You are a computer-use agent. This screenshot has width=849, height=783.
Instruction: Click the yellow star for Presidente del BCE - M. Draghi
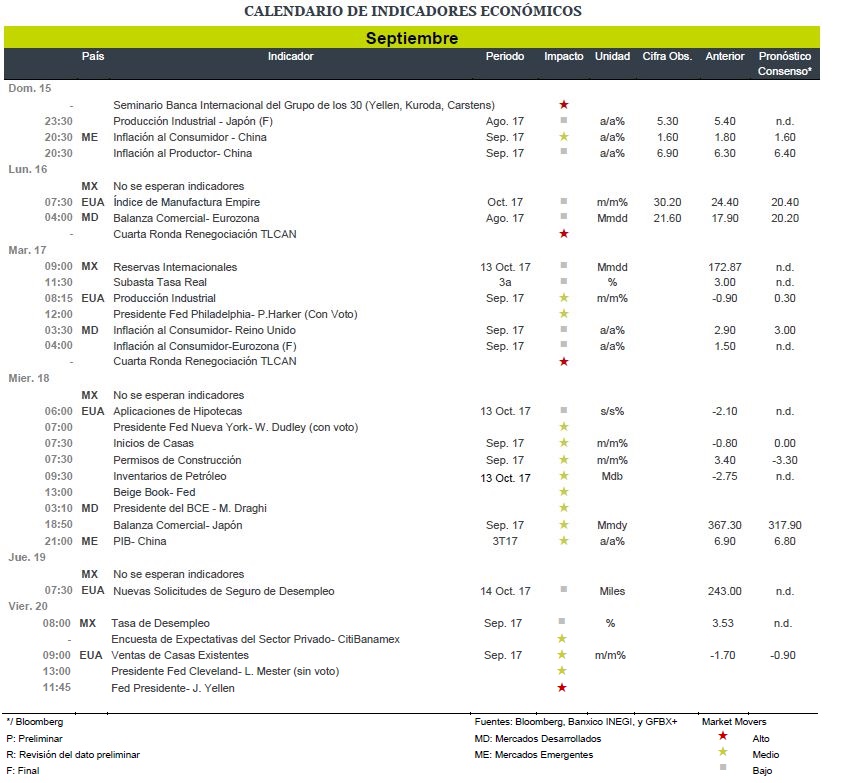click(564, 507)
